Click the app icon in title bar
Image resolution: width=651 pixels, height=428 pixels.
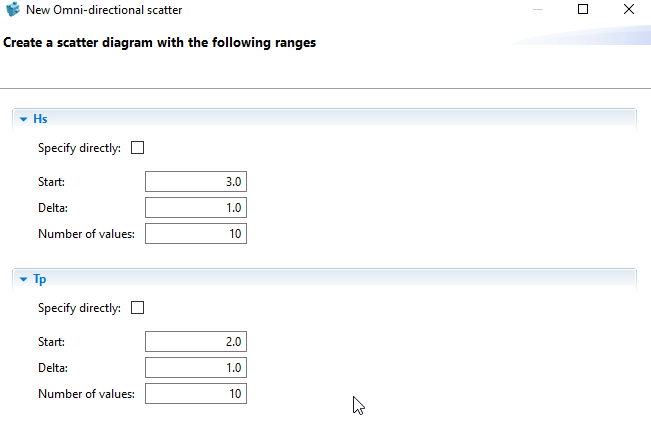point(13,10)
